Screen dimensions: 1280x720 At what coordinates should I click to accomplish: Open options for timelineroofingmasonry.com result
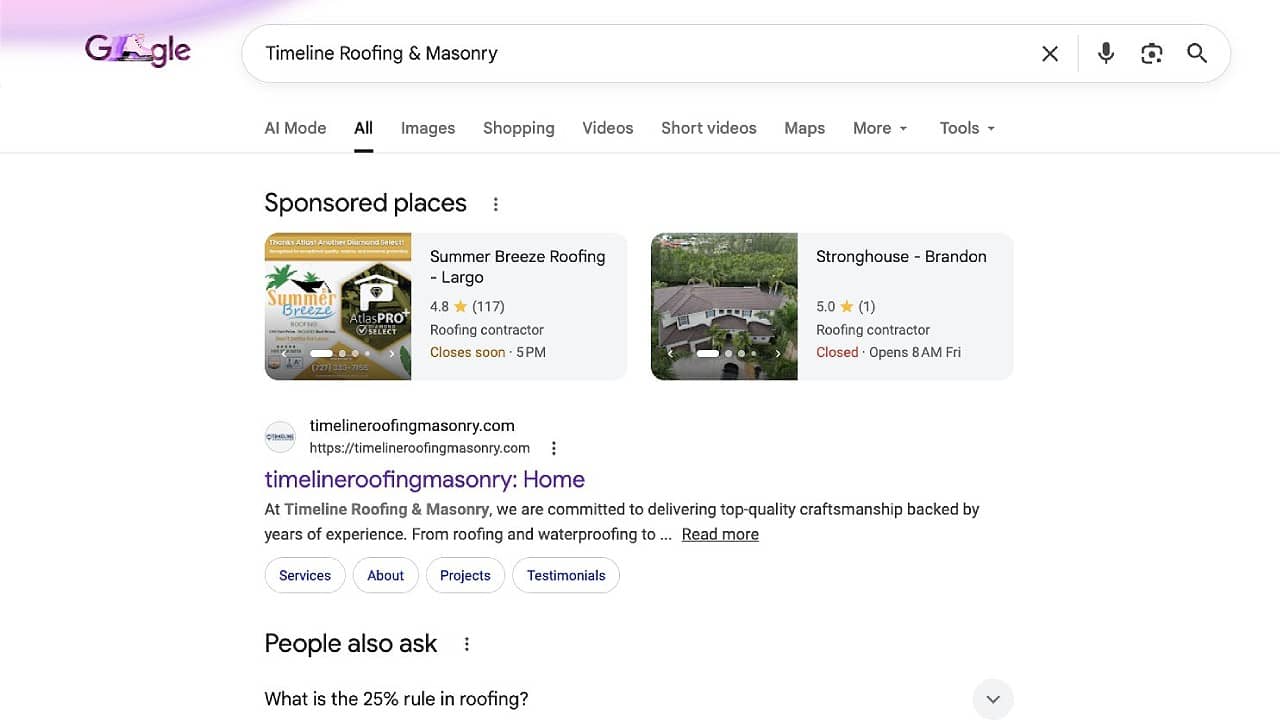(x=554, y=448)
